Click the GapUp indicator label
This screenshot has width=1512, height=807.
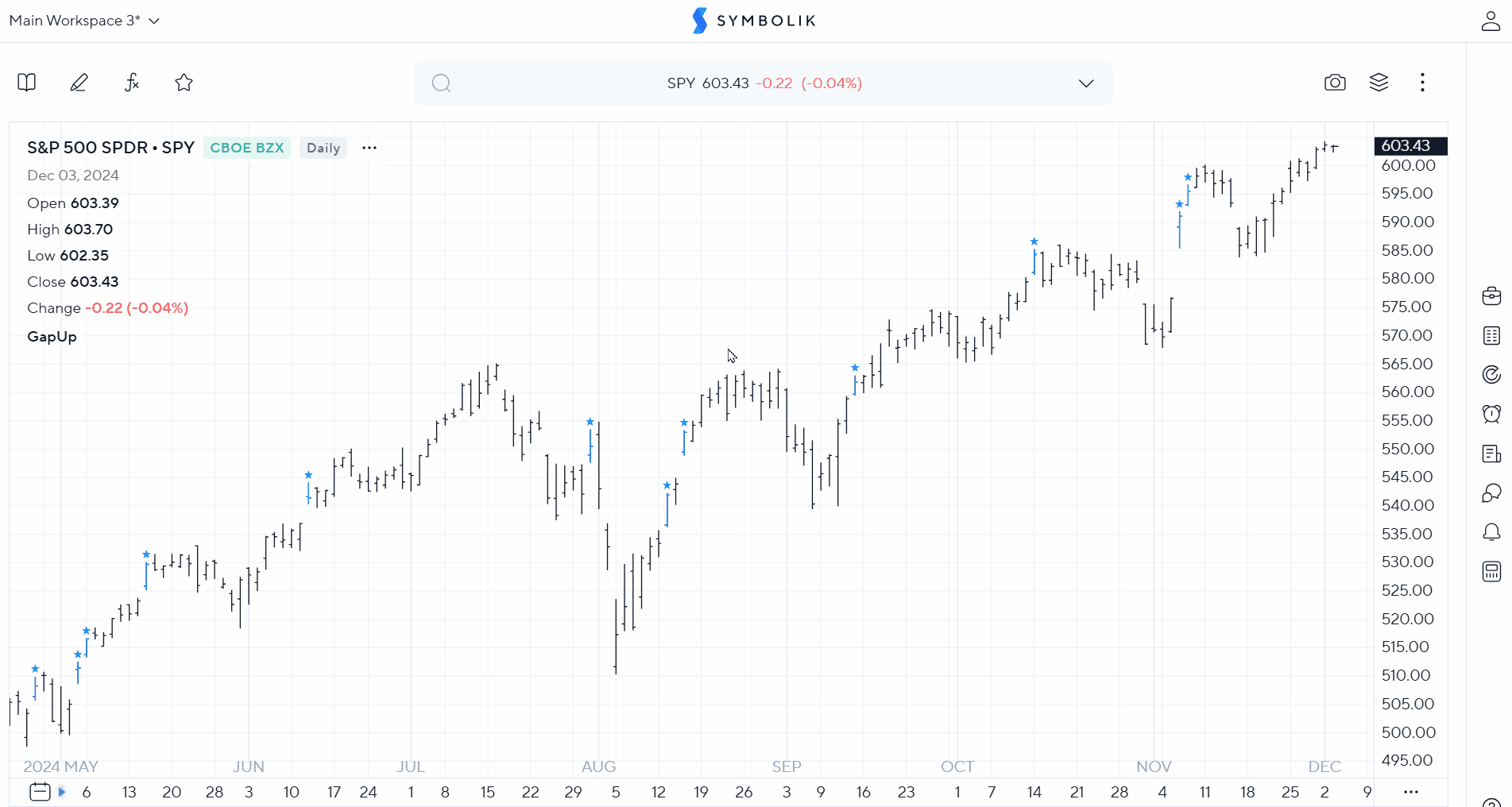(52, 337)
